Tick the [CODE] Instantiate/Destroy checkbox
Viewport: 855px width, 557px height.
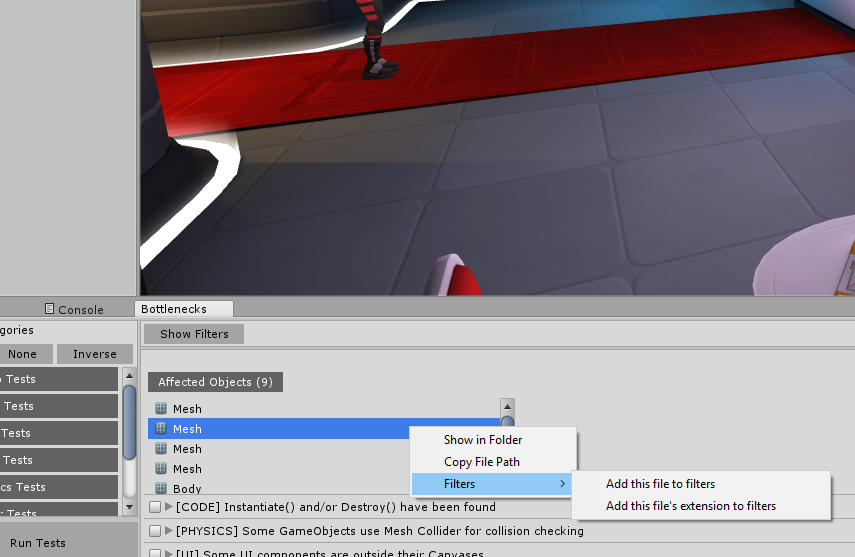click(x=155, y=507)
